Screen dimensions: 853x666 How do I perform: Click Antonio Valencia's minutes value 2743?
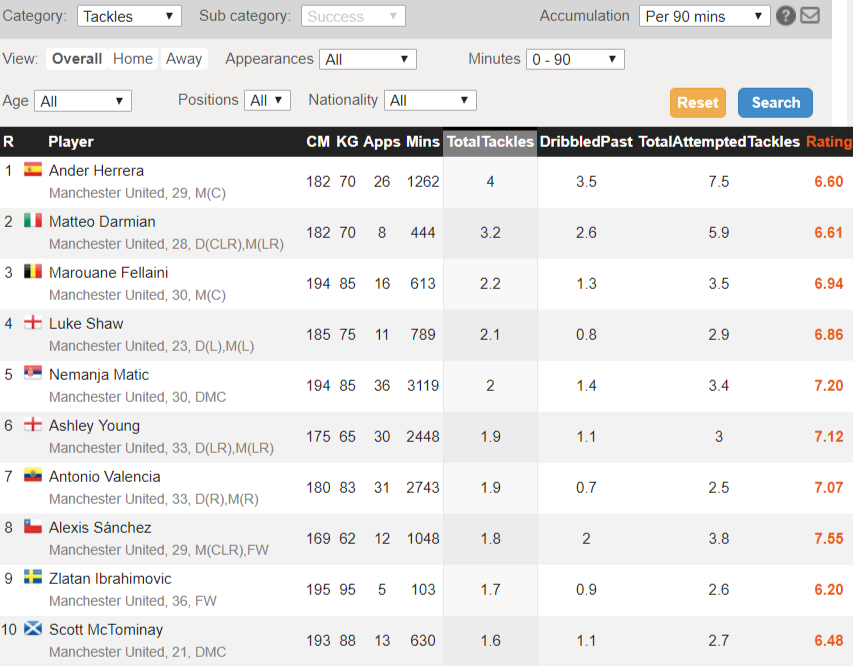[x=423, y=488]
